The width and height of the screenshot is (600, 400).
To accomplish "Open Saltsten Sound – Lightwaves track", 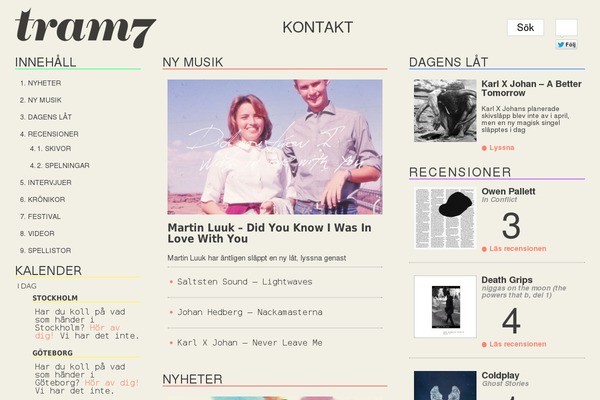I will 245,282.
